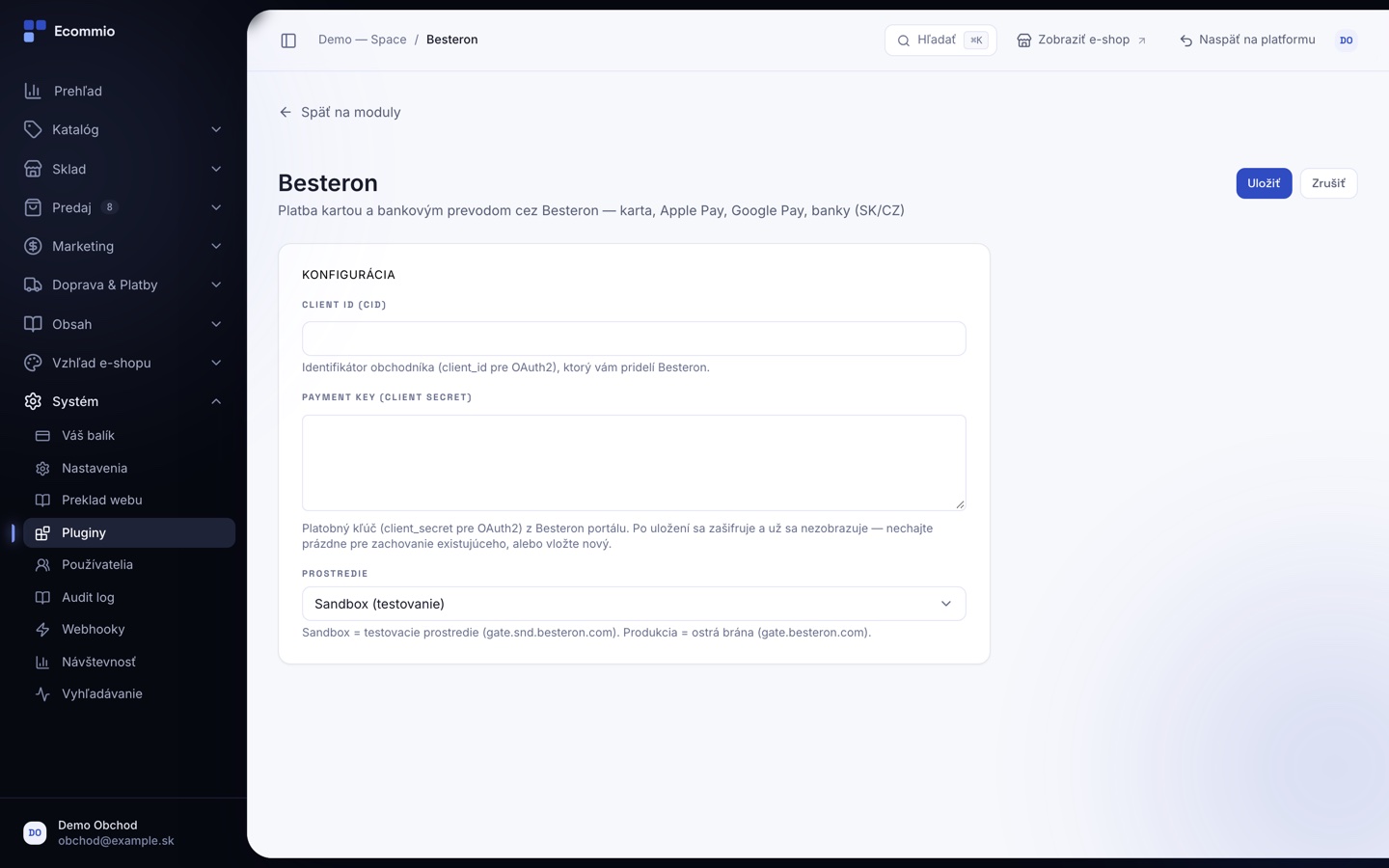The height and width of the screenshot is (868, 1389).
Task: Click the Používatelia users icon
Action: [x=42, y=565]
